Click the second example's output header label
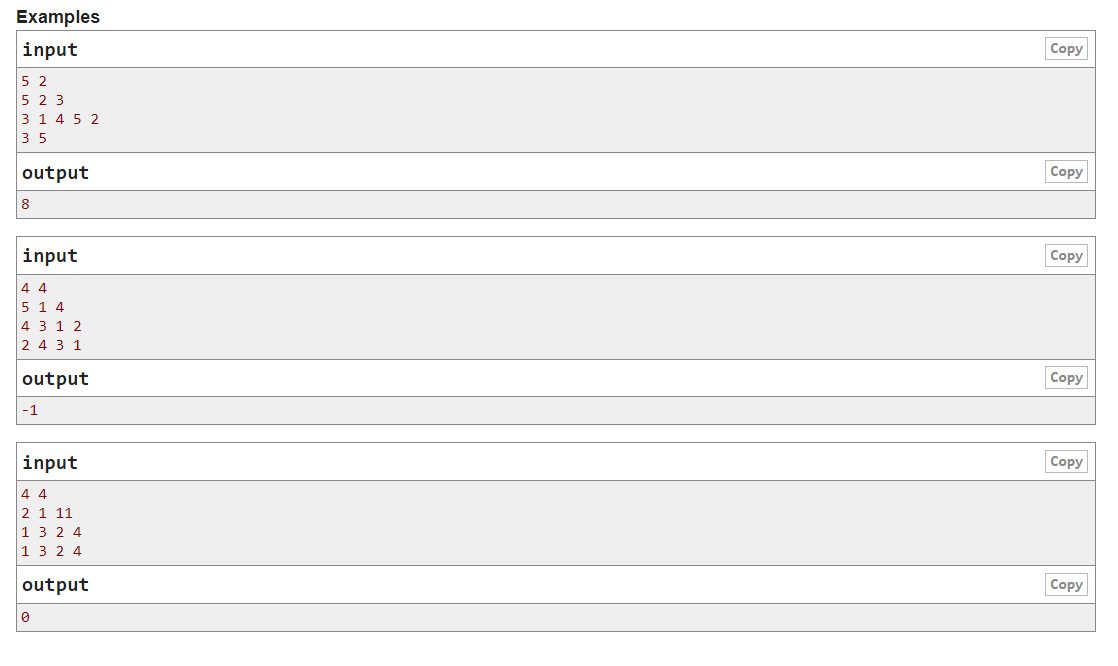Screen dimensions: 1118x666 click(x=56, y=379)
